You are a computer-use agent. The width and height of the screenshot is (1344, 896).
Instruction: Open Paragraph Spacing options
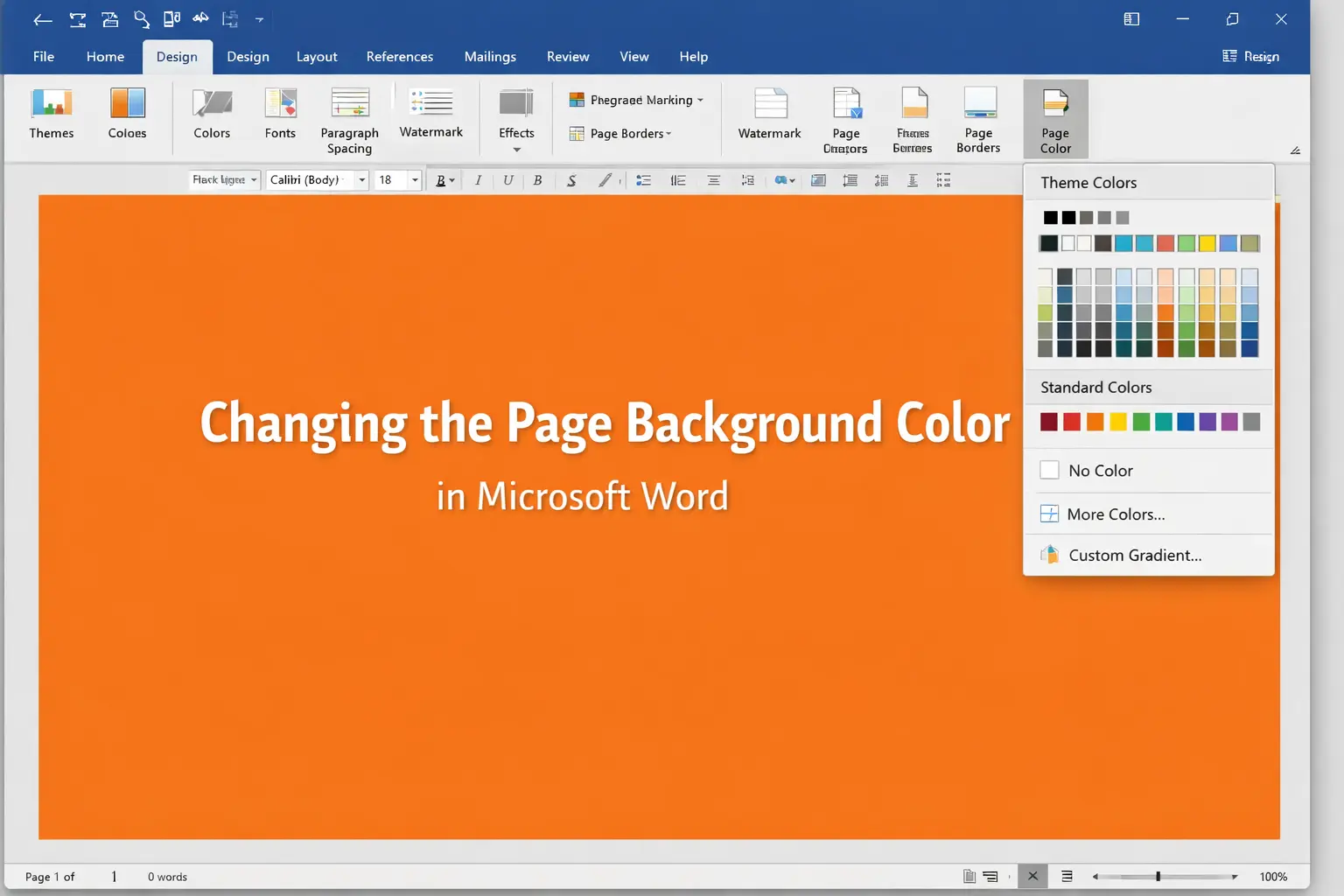pyautogui.click(x=349, y=121)
